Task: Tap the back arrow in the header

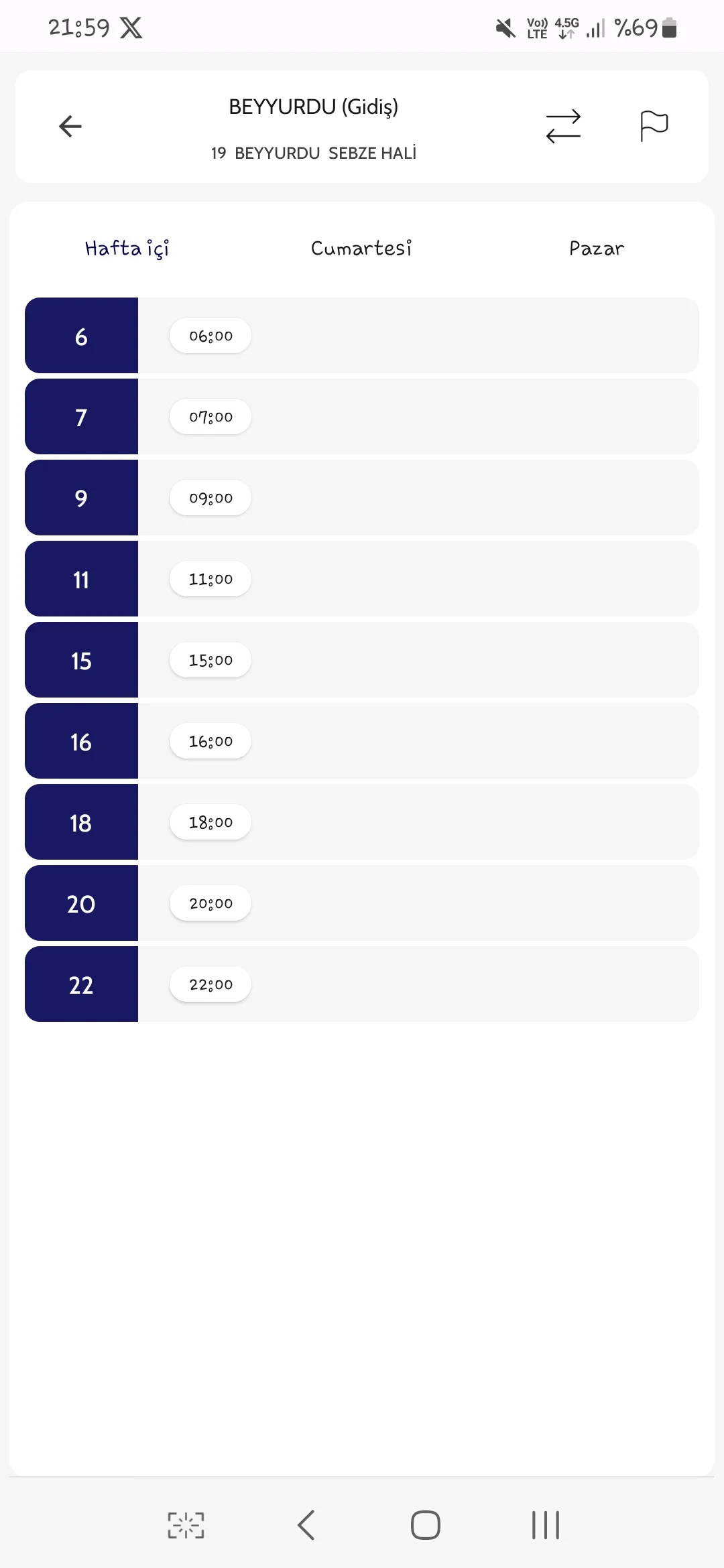Action: (x=70, y=126)
